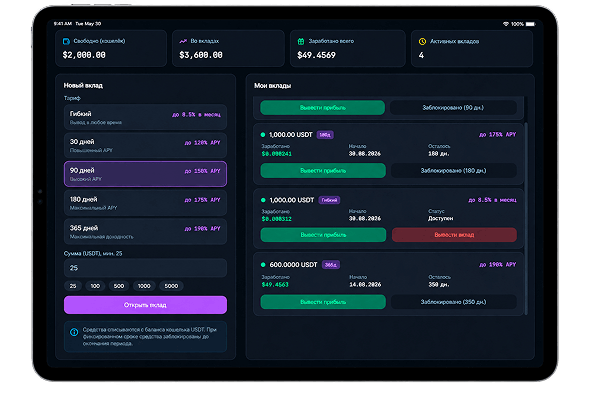Image resolution: width=590 pixels, height=393 pixels.
Task: Choose the 500 quick amount chip
Action: [119, 286]
